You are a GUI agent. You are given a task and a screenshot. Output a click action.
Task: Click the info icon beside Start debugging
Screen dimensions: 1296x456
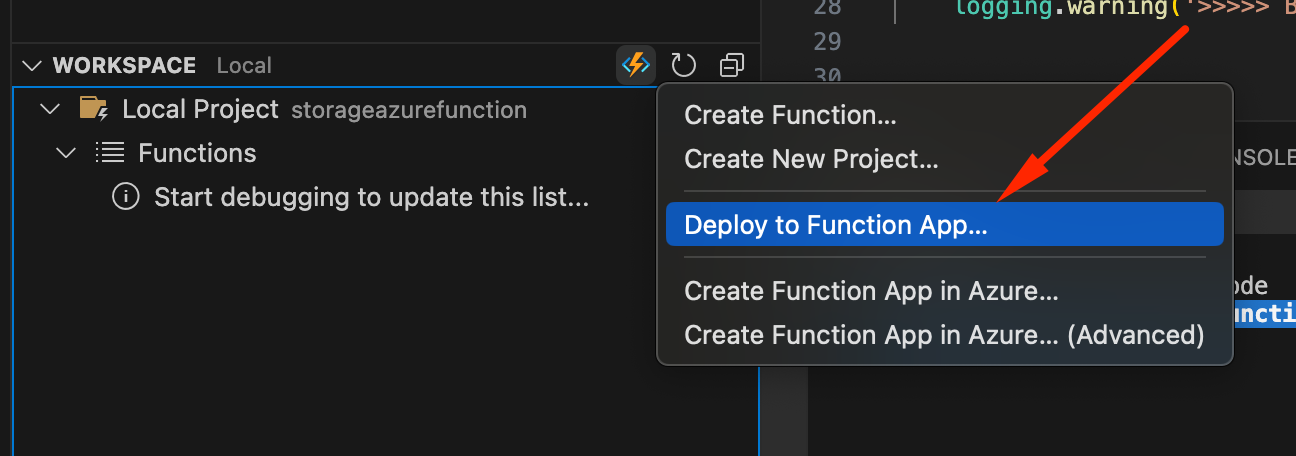(126, 197)
